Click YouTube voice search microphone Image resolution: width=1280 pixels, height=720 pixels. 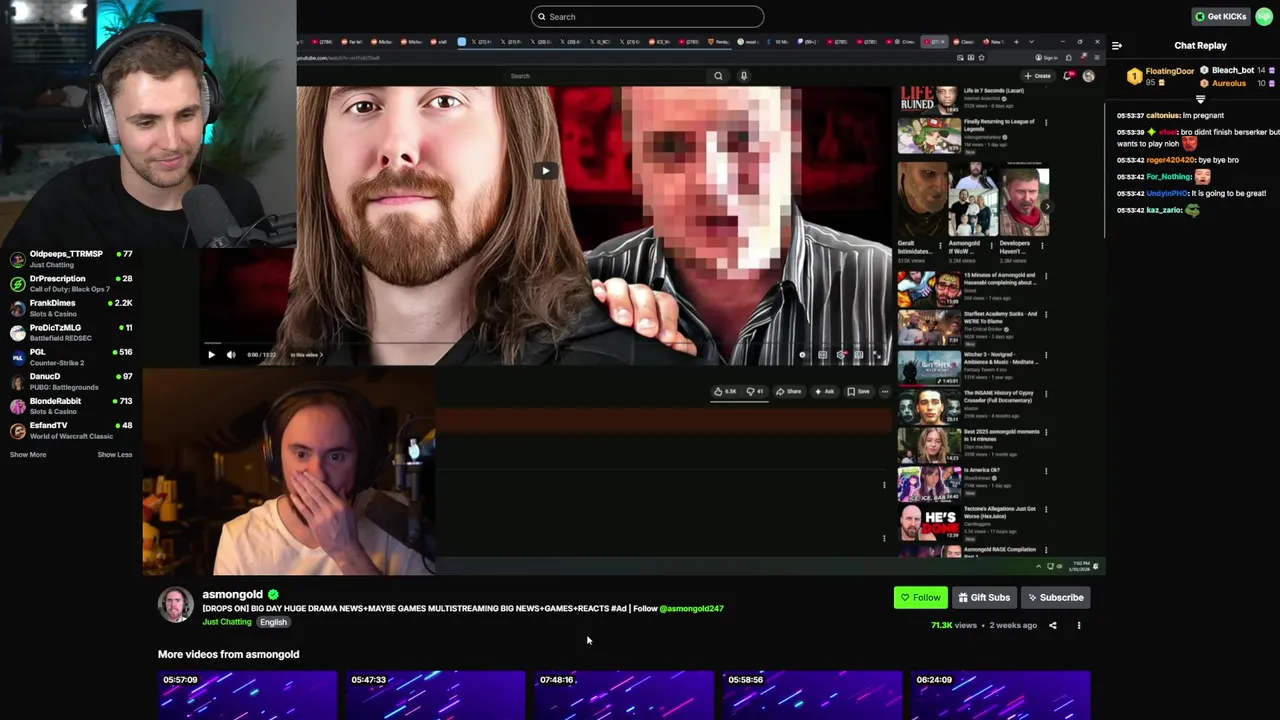(743, 76)
